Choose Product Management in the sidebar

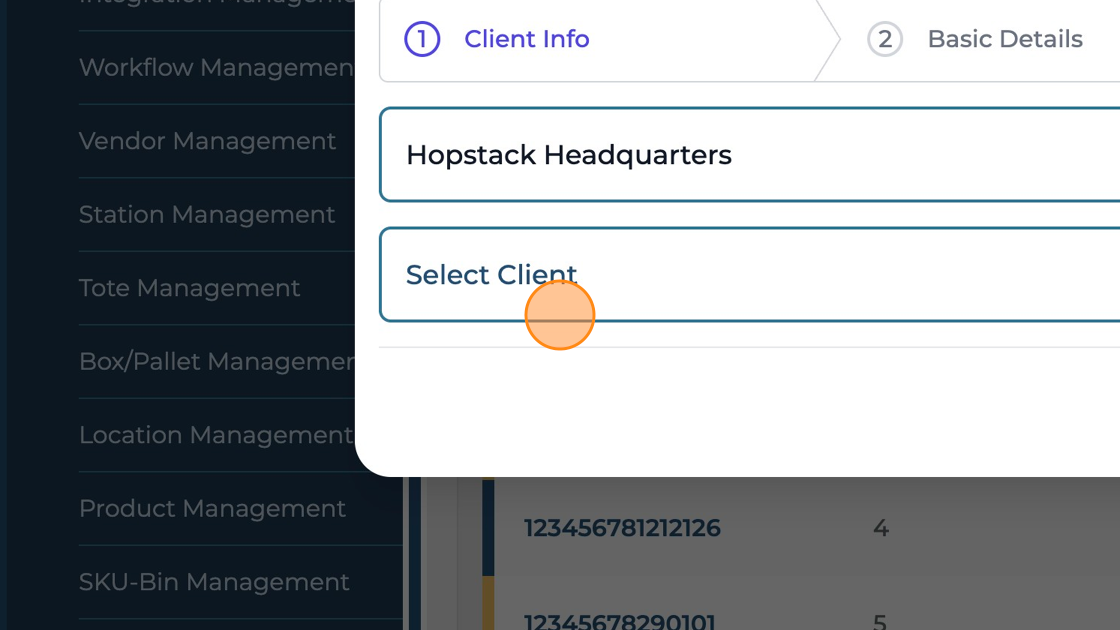(x=212, y=508)
